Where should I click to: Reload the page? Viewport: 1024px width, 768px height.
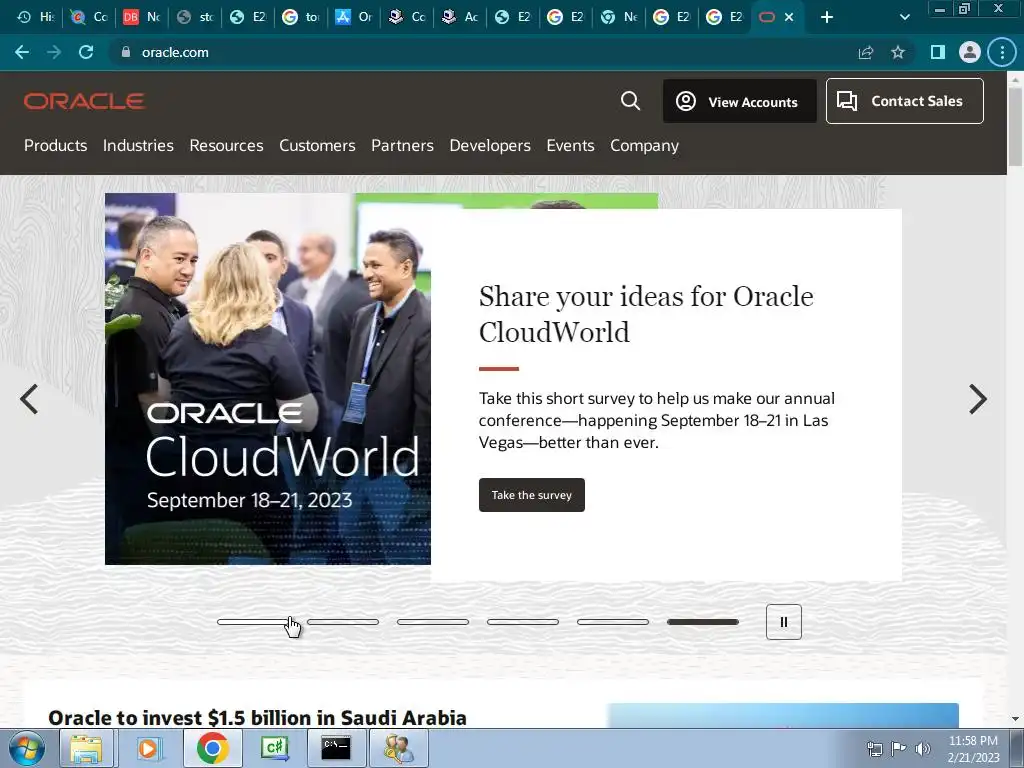(86, 52)
